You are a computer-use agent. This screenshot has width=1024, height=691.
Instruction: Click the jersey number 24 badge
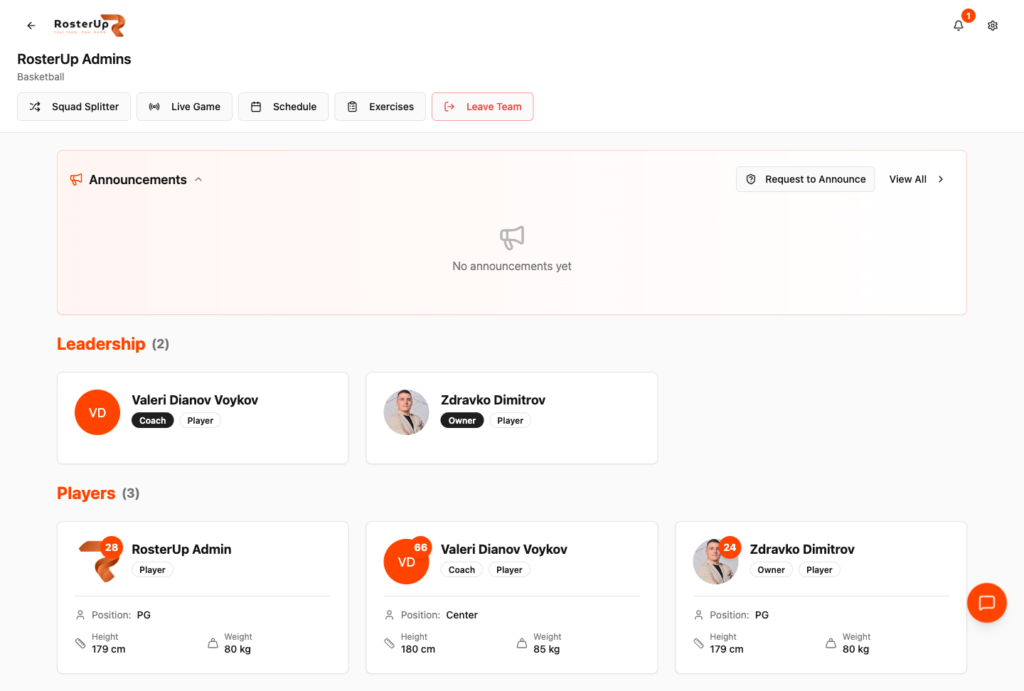point(729,547)
